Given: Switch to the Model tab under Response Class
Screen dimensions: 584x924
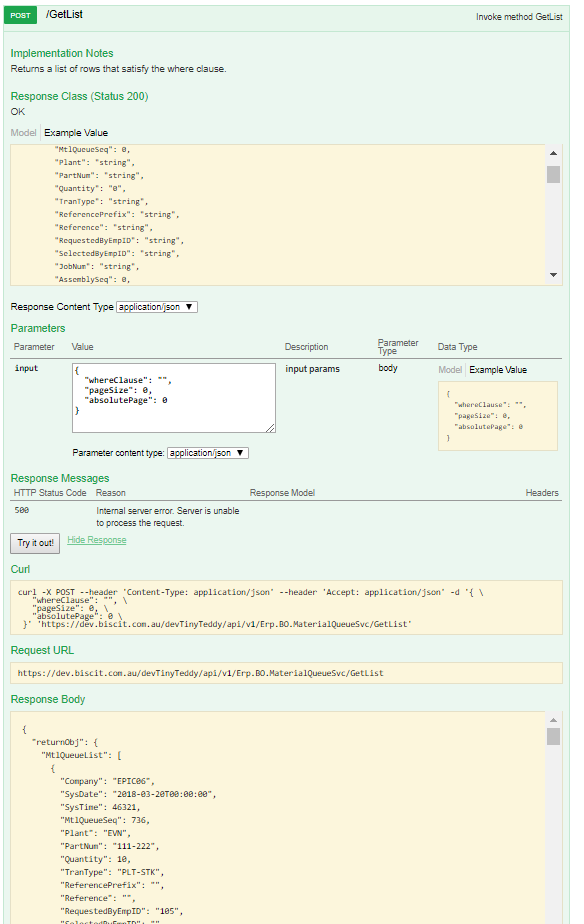Looking at the screenshot, I should coord(23,133).
